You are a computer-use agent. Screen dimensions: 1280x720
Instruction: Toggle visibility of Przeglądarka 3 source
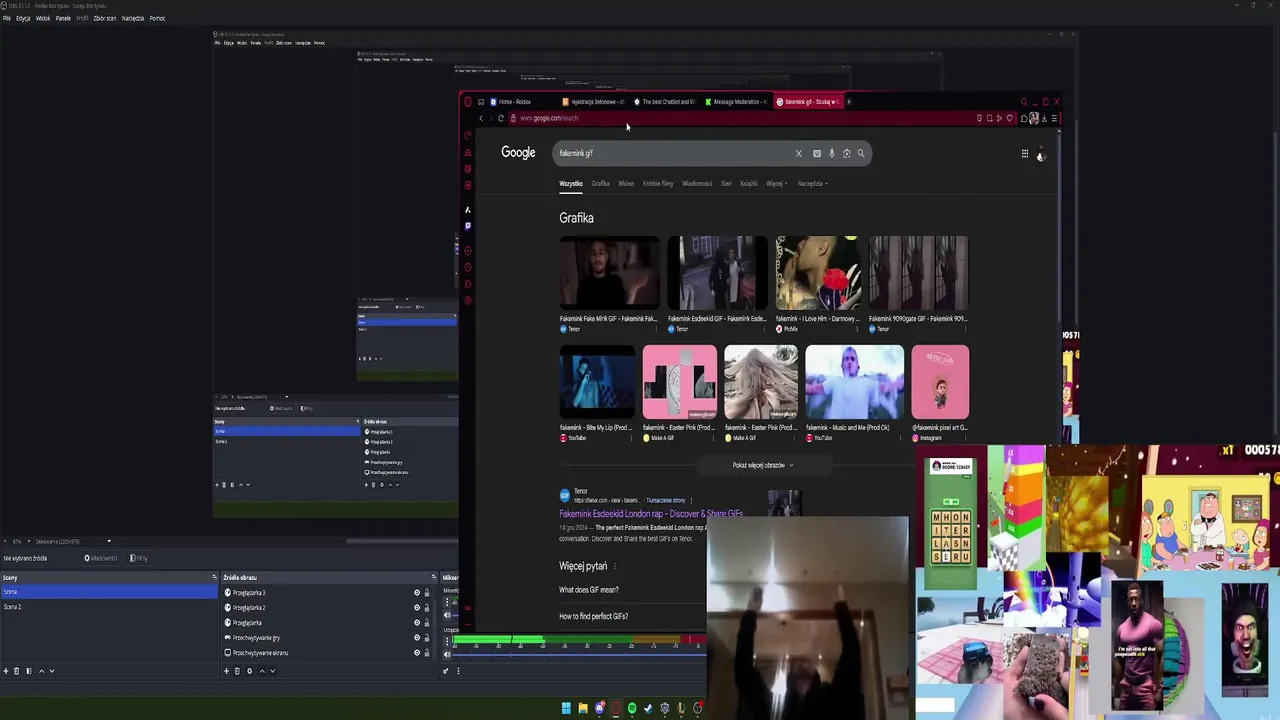[417, 593]
